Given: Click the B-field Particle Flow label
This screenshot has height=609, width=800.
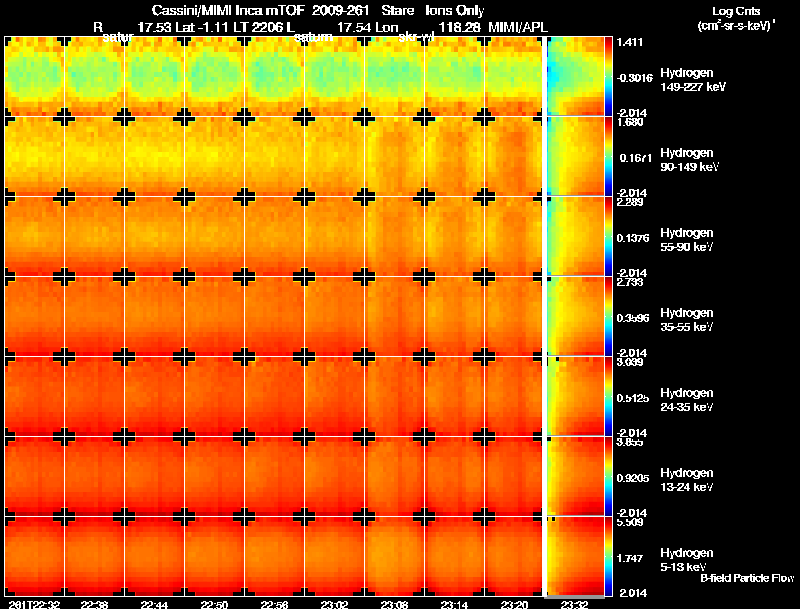Looking at the screenshot, I should pos(747,578).
